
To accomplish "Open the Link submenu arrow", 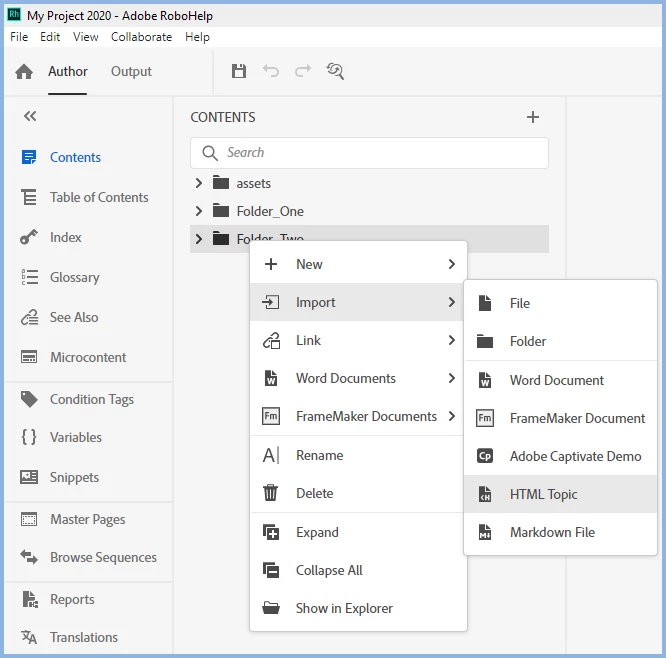I will tap(452, 340).
